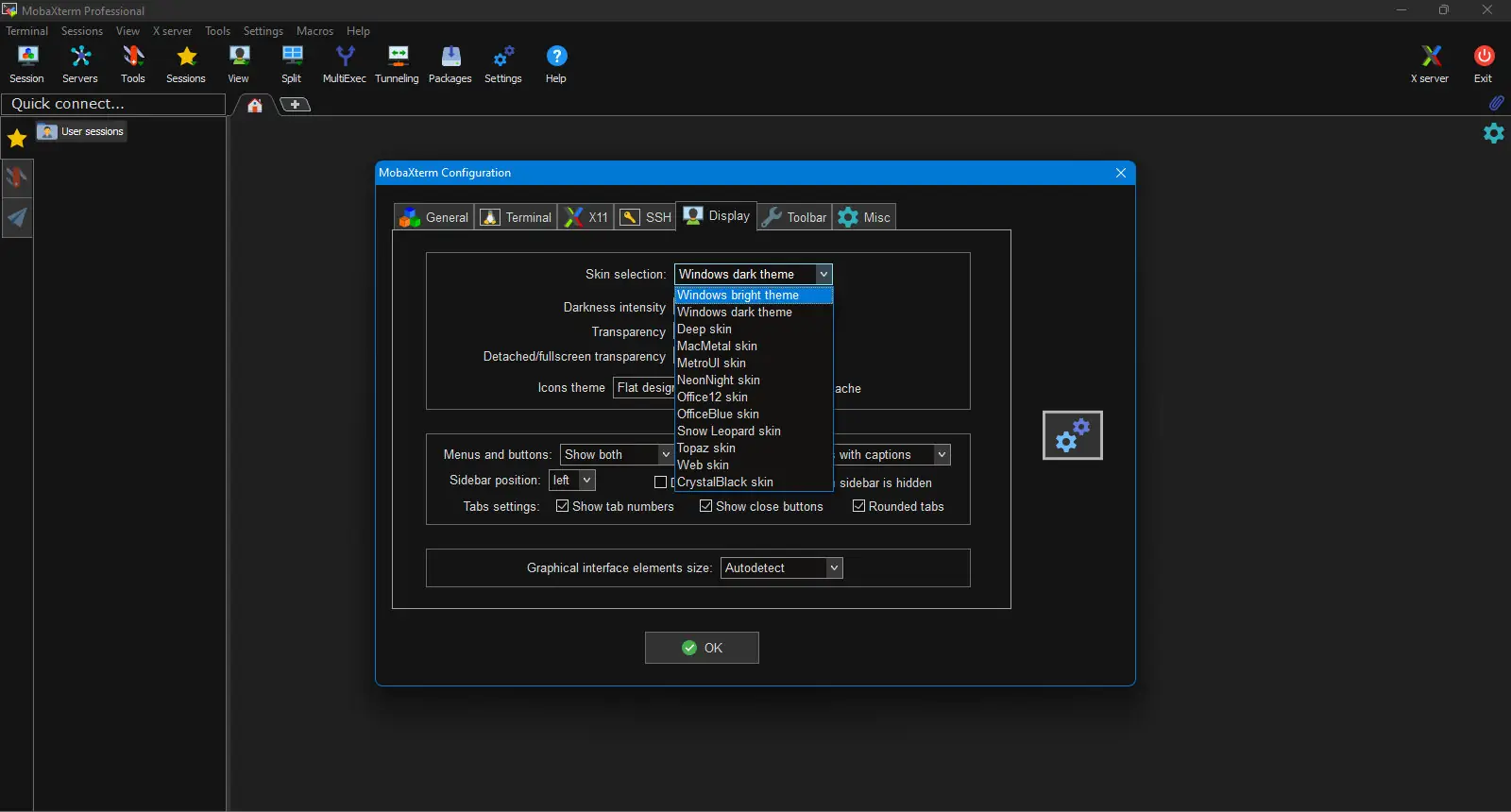1511x812 pixels.
Task: Close the MobaXterm Configuration dialog
Action: [x=1121, y=173]
